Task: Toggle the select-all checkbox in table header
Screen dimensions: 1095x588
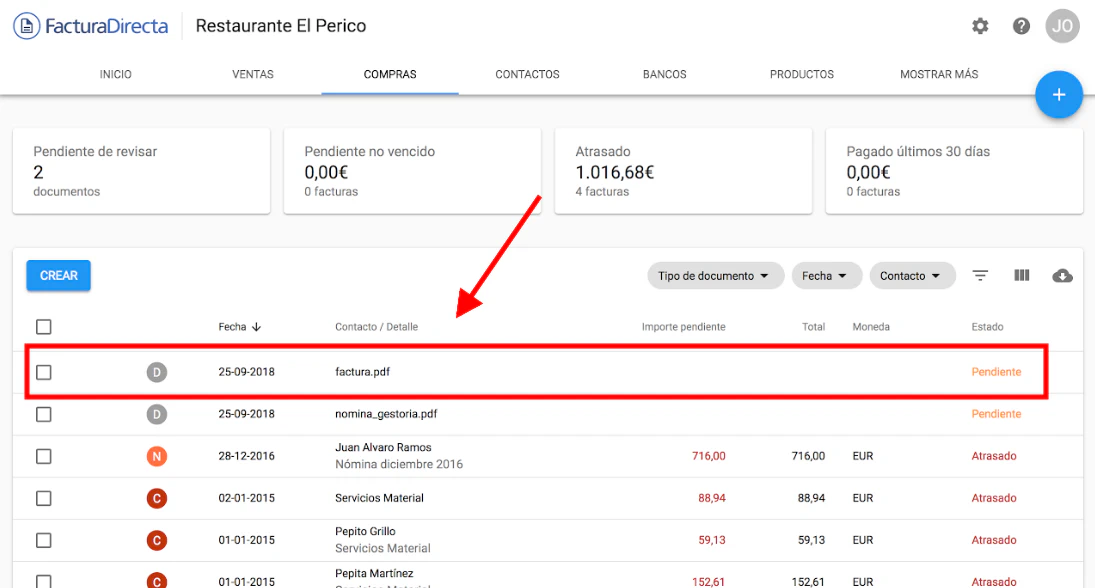Action: point(43,326)
